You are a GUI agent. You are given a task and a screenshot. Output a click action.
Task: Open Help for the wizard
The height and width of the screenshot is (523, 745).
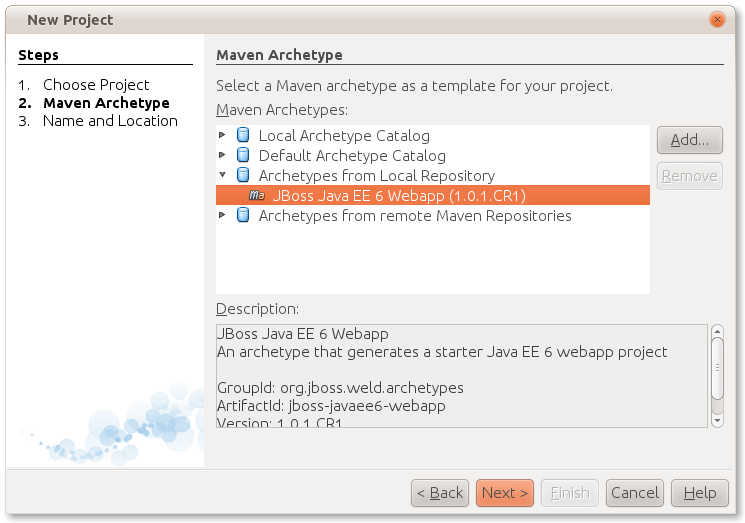[700, 493]
